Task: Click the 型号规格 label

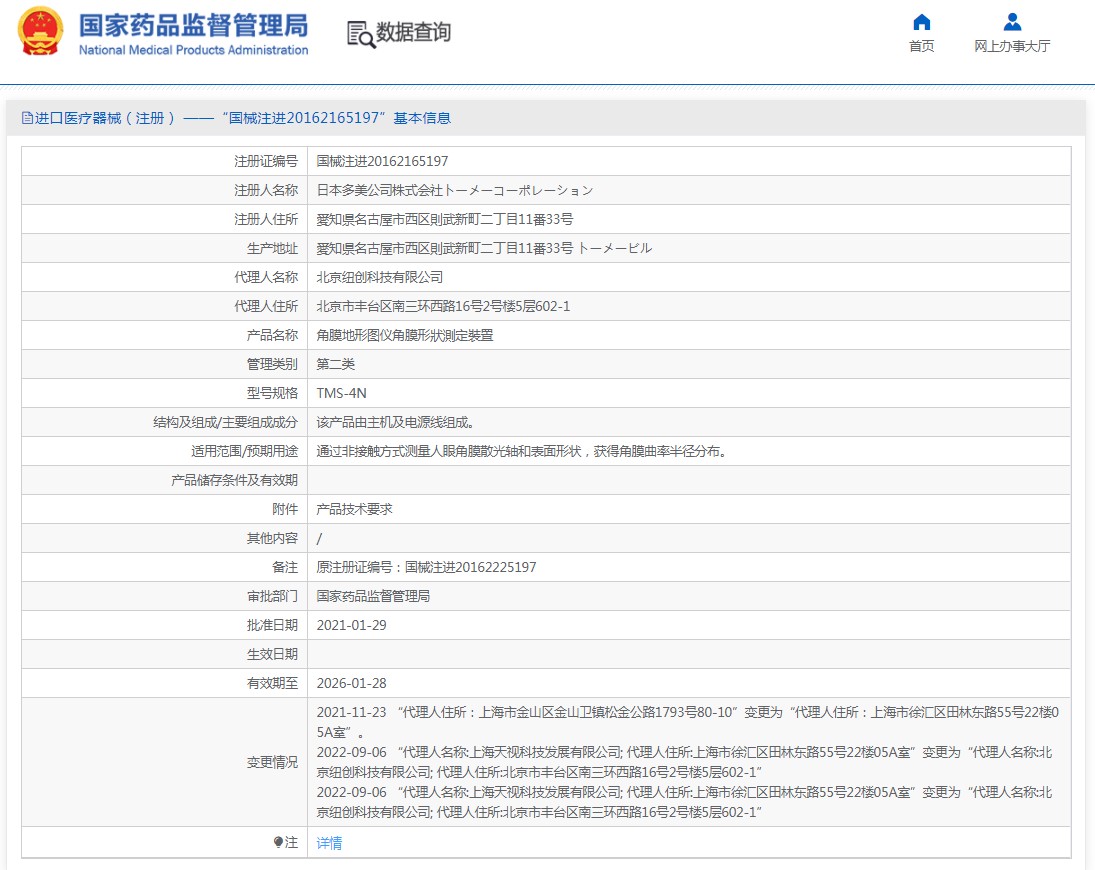Action: pyautogui.click(x=272, y=393)
